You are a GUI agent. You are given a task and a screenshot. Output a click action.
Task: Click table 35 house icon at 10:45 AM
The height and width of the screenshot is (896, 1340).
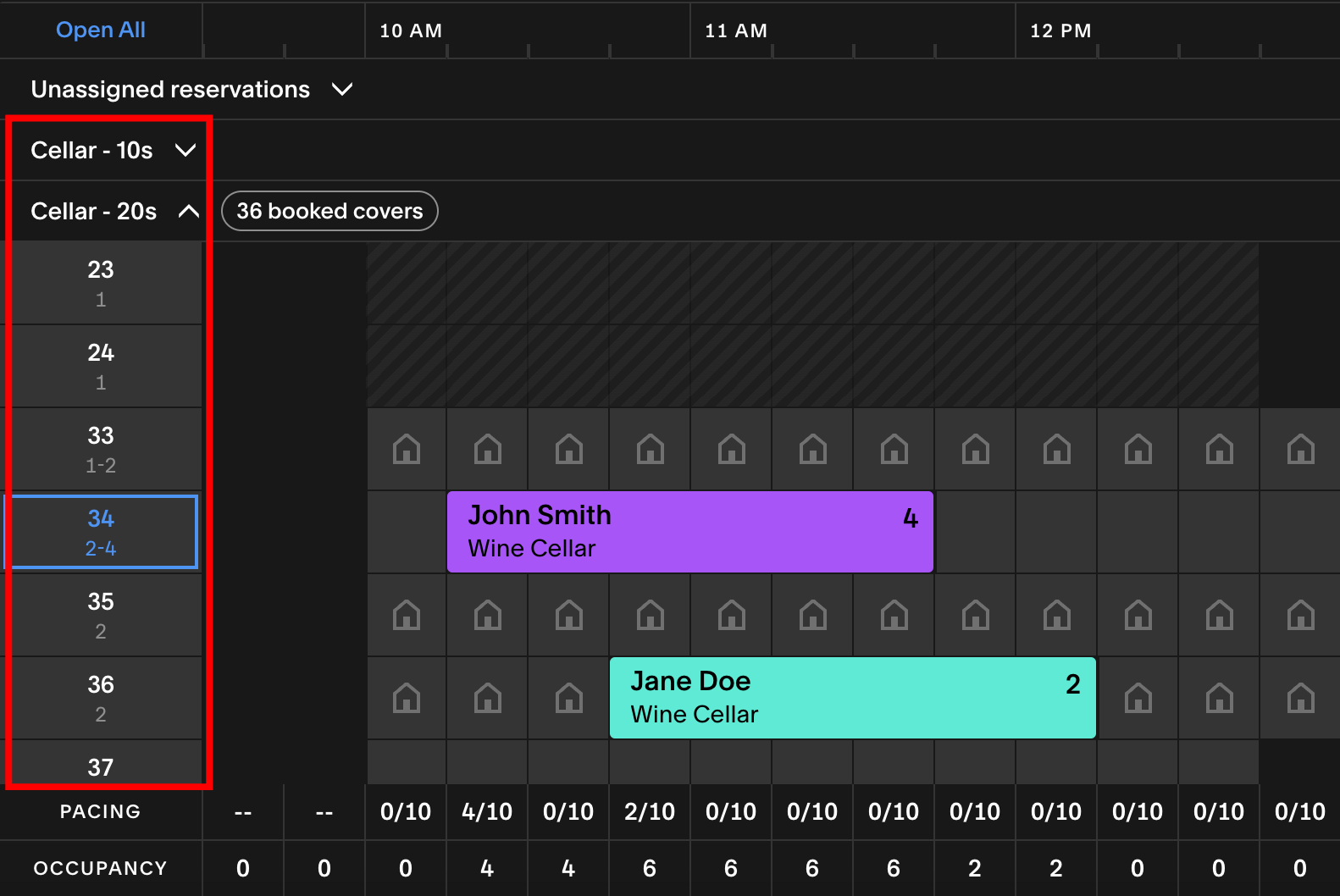pyautogui.click(x=651, y=615)
